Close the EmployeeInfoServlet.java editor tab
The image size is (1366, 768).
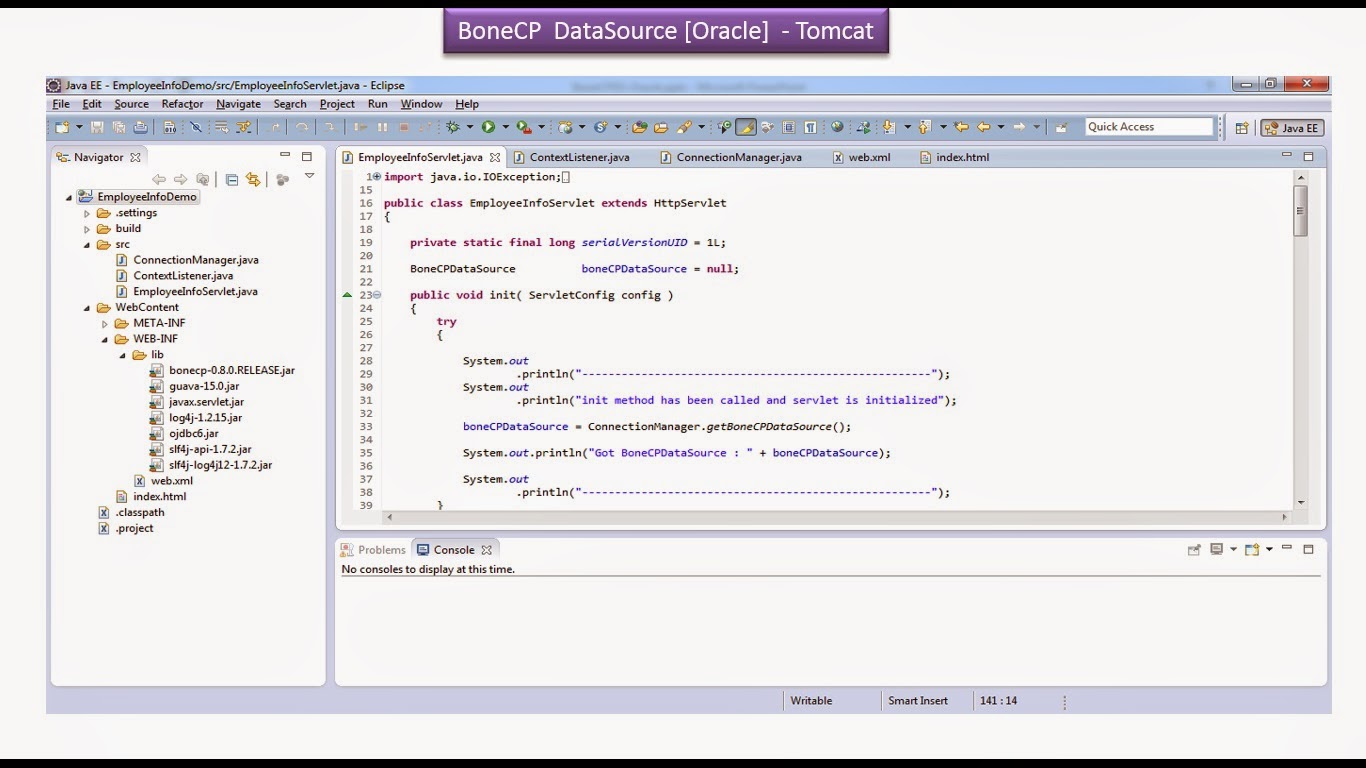(x=495, y=157)
